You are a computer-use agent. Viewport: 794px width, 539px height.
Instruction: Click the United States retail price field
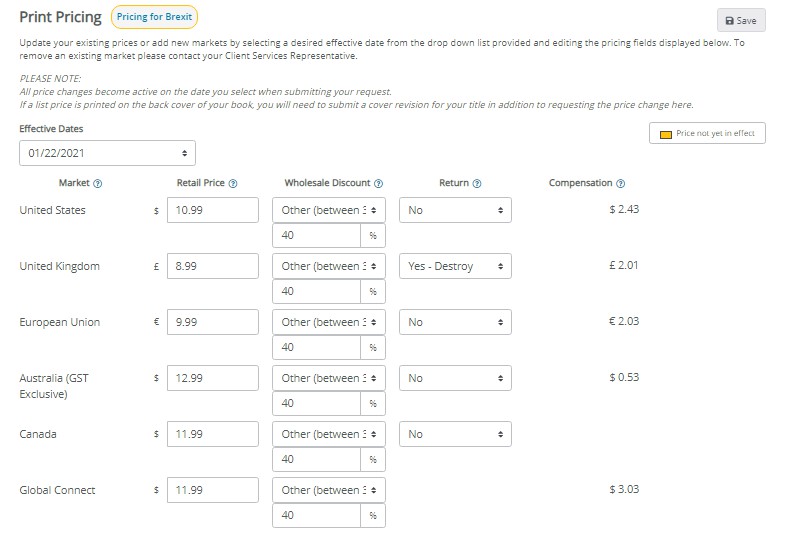(x=213, y=211)
